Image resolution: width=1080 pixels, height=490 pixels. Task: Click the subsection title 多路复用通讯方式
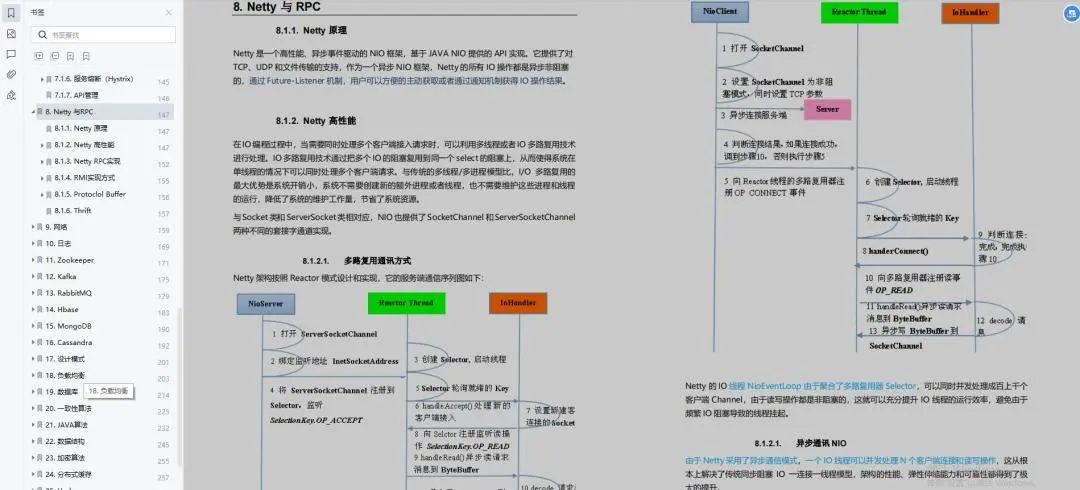click(x=377, y=261)
